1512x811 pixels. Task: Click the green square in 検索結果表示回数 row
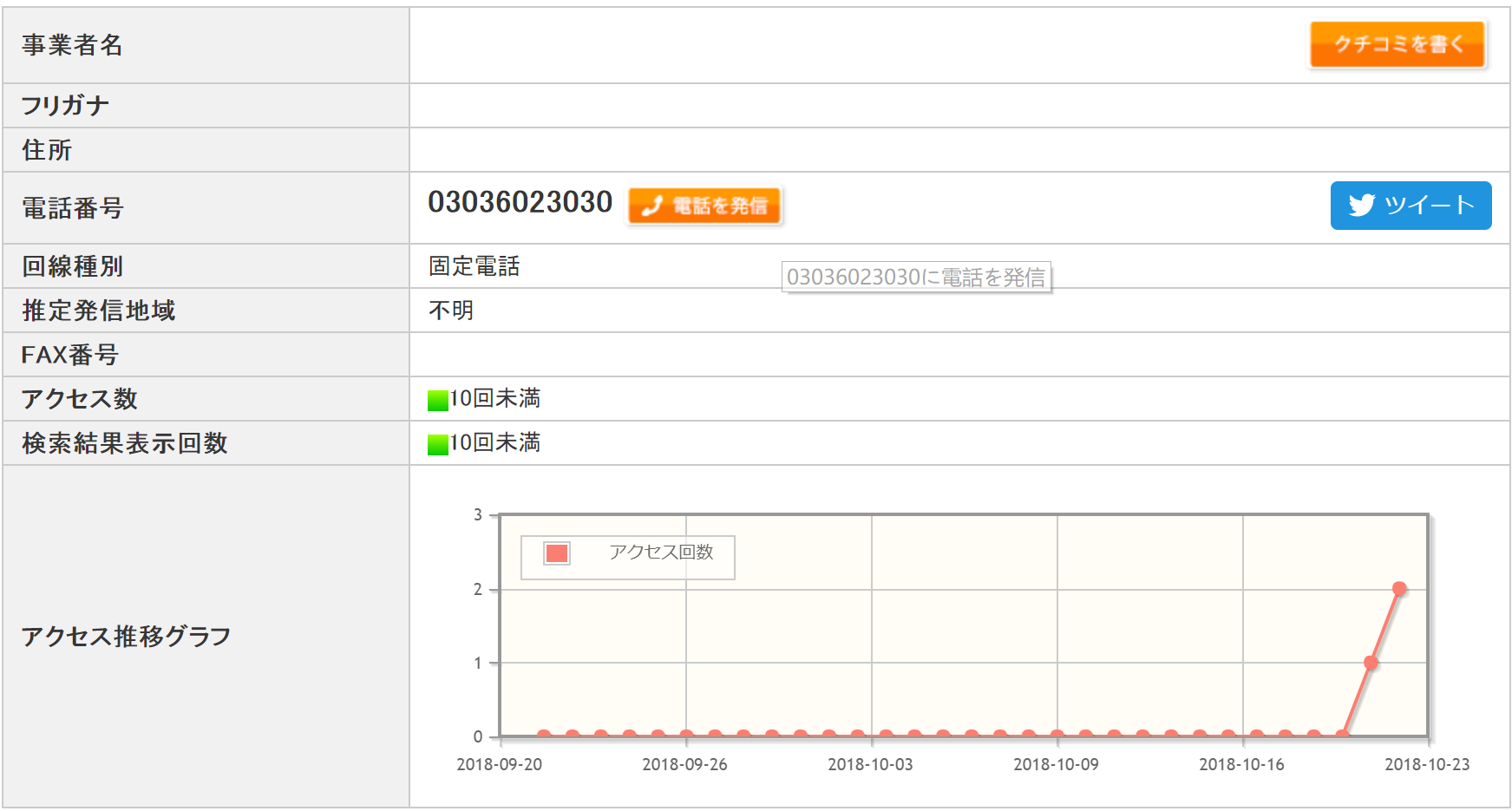[438, 444]
